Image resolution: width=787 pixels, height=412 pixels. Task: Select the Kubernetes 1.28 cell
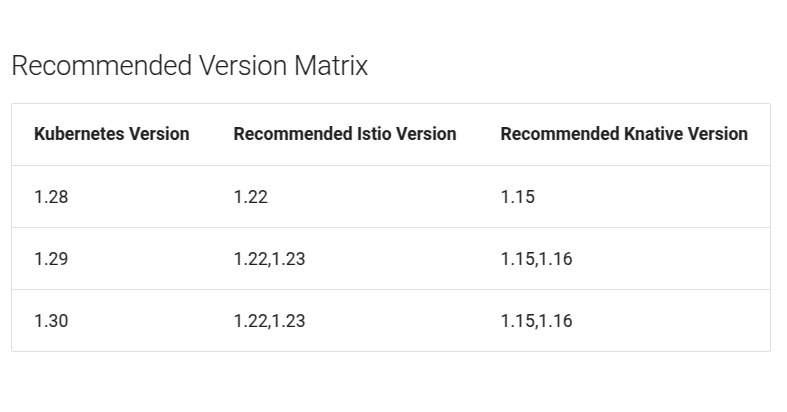pos(51,197)
